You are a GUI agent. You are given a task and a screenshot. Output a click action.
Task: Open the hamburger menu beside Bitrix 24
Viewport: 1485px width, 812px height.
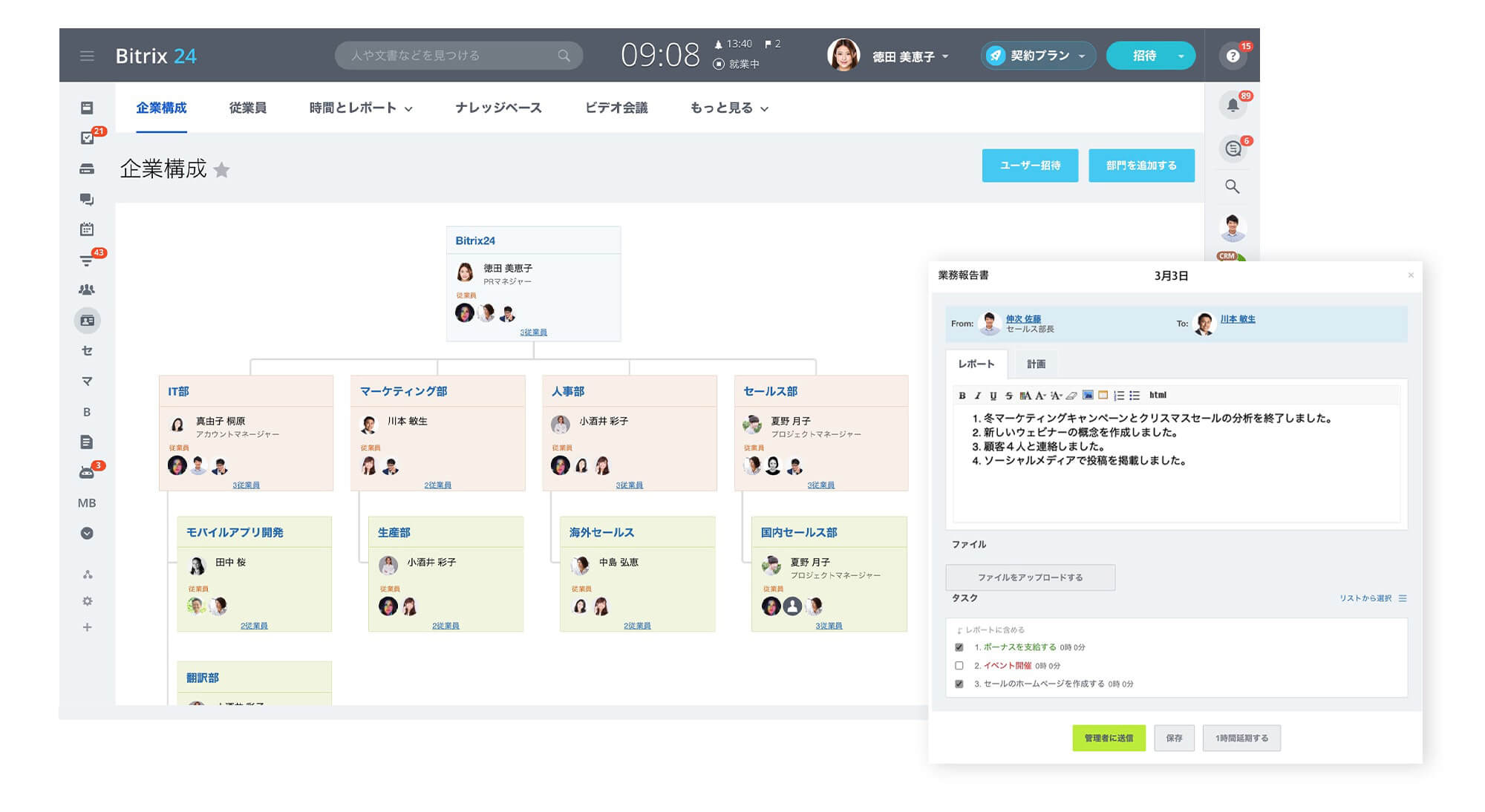coord(87,56)
